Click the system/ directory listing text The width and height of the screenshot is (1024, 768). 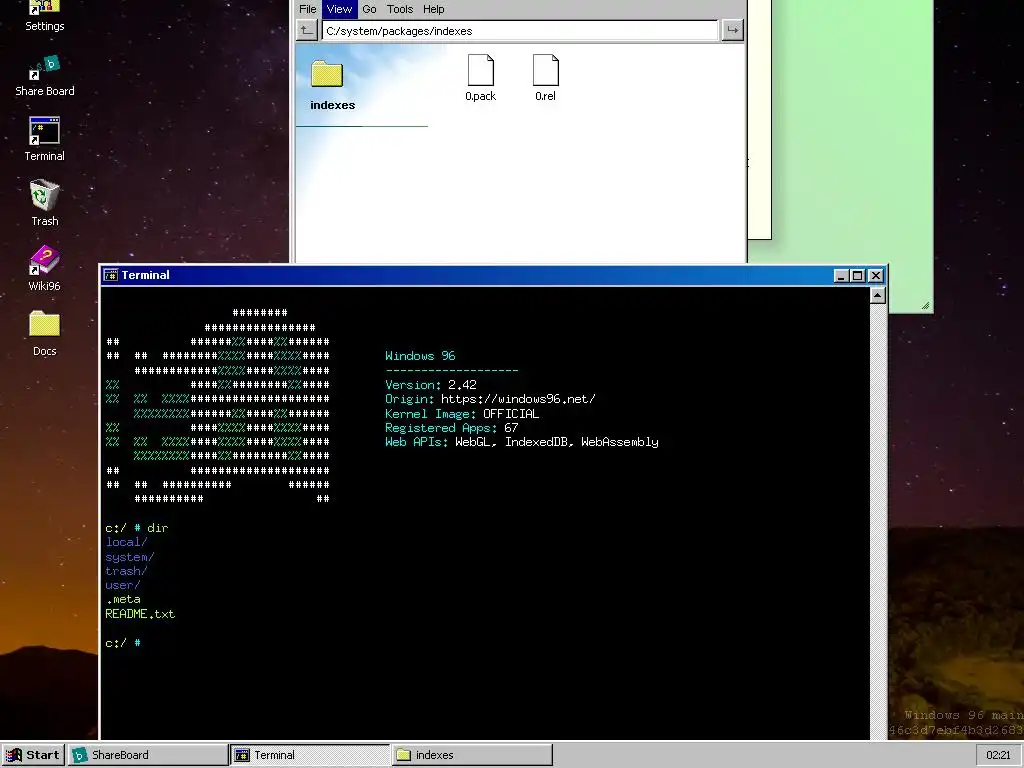129,557
